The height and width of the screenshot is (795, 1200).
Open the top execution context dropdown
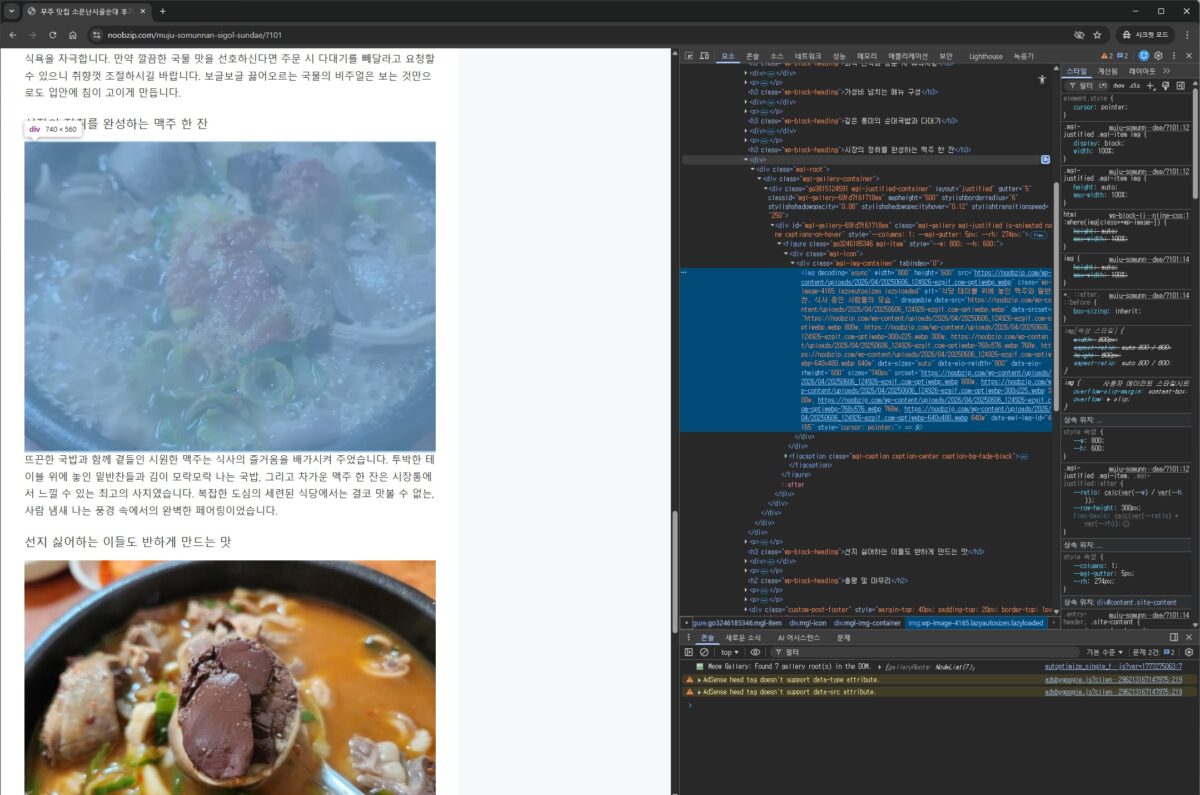pyautogui.click(x=730, y=652)
